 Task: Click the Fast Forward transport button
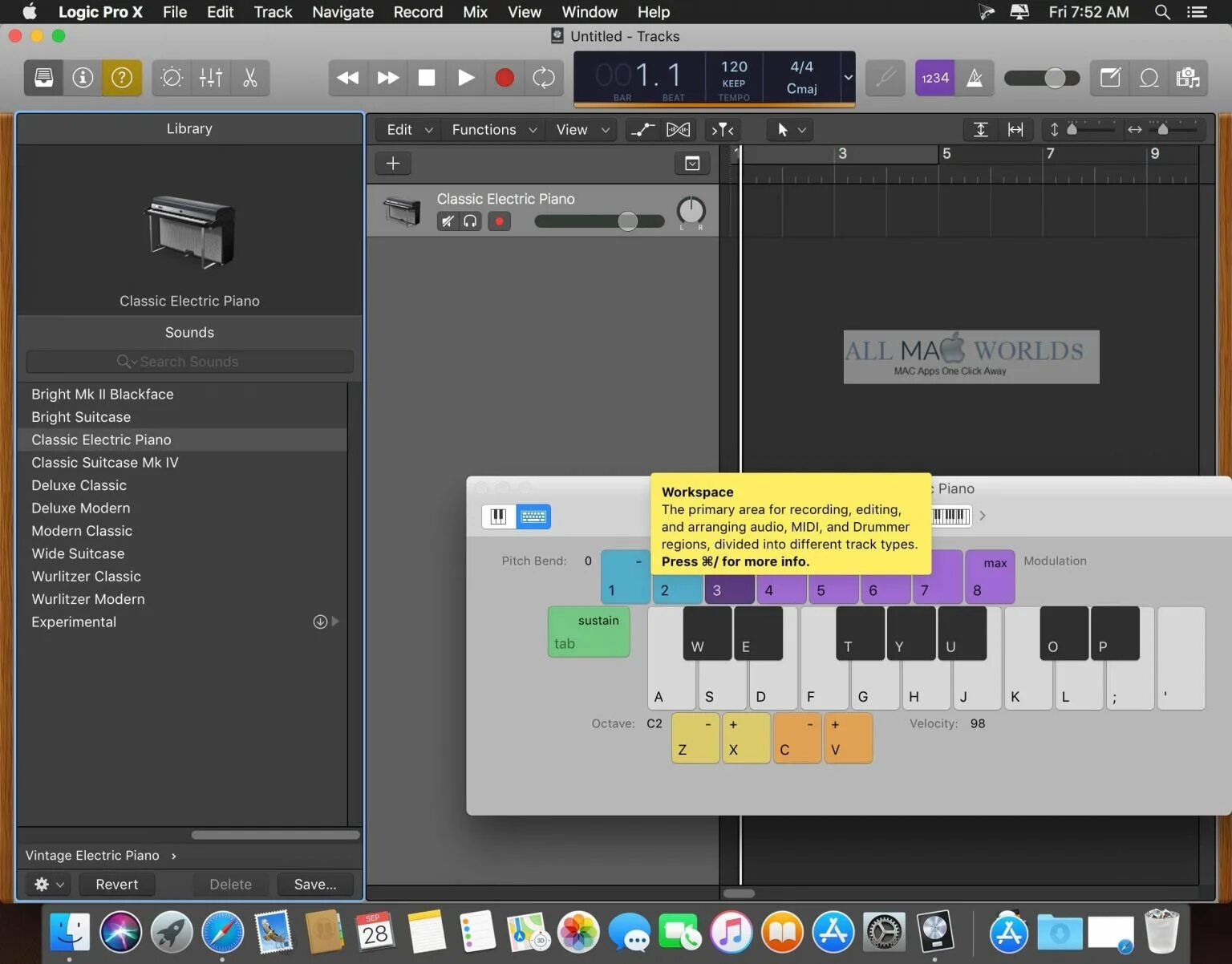coord(388,78)
